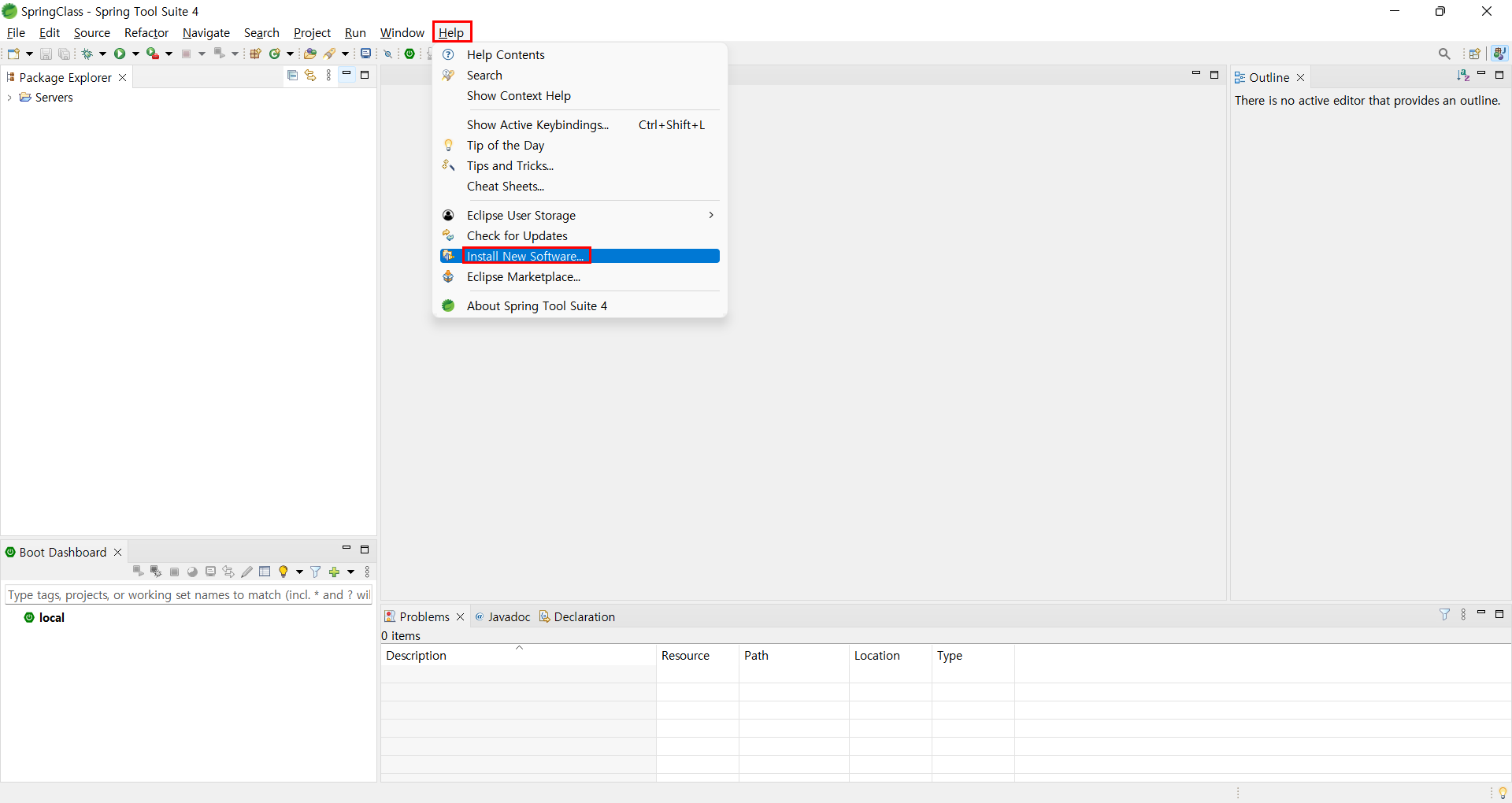Click Boot Dashboard stop icon
Image resolution: width=1512 pixels, height=803 pixels.
point(174,572)
